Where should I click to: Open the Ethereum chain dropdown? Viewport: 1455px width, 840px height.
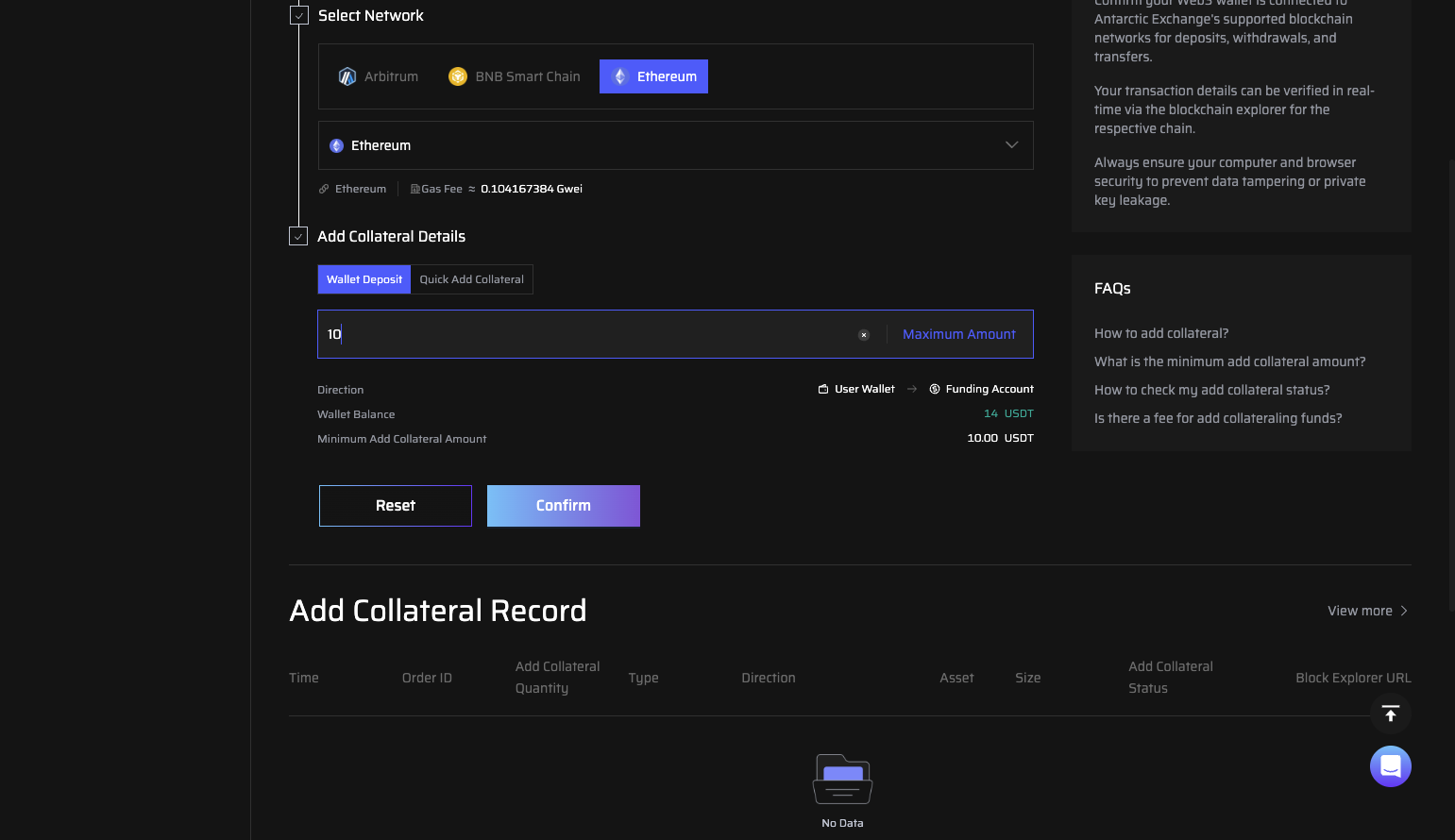675,145
